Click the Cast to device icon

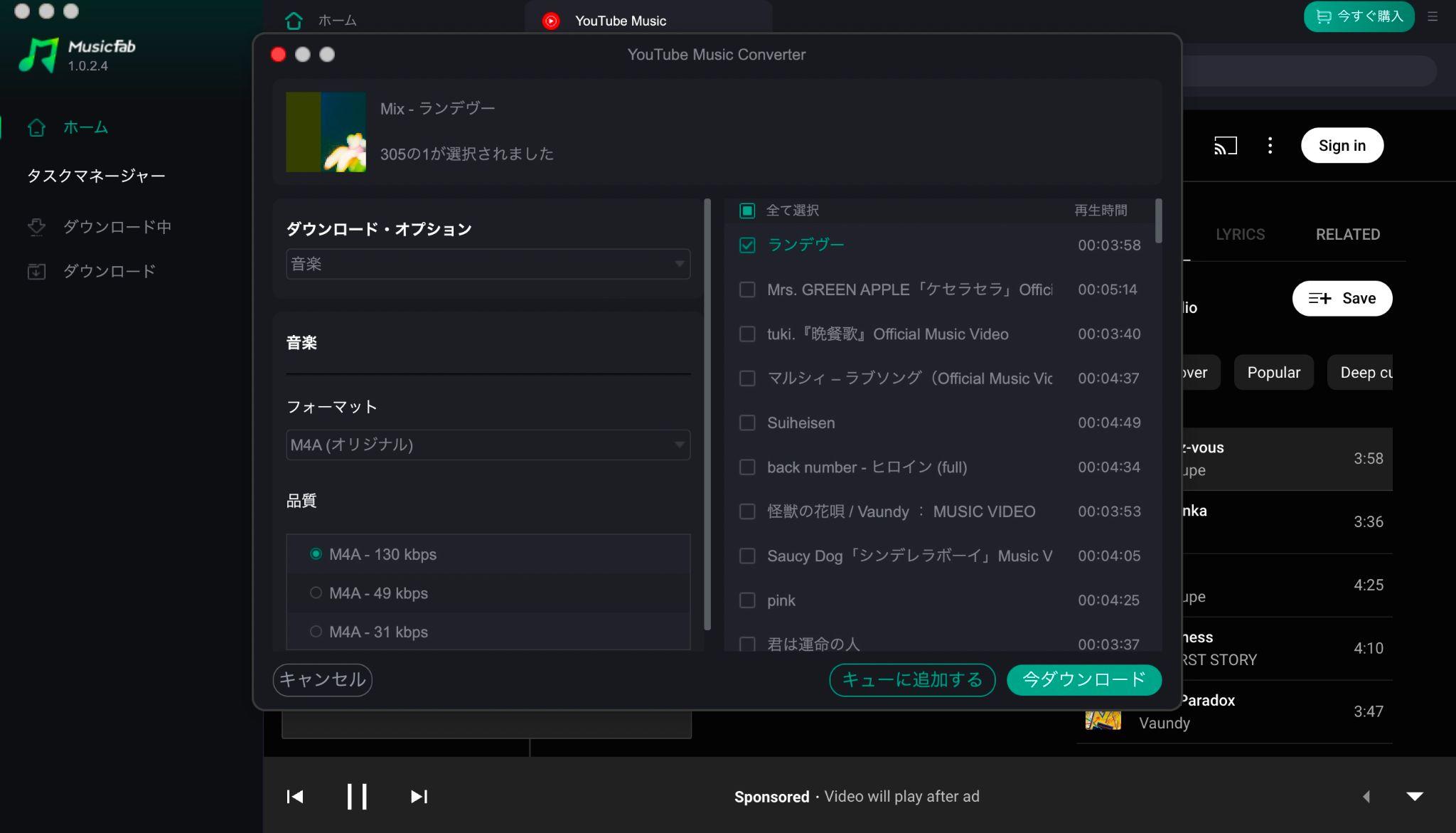[1226, 146]
